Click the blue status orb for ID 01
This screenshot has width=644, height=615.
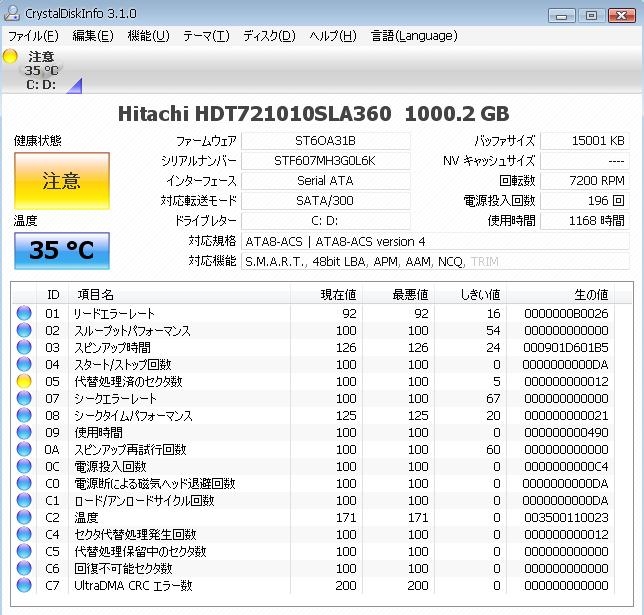24,313
